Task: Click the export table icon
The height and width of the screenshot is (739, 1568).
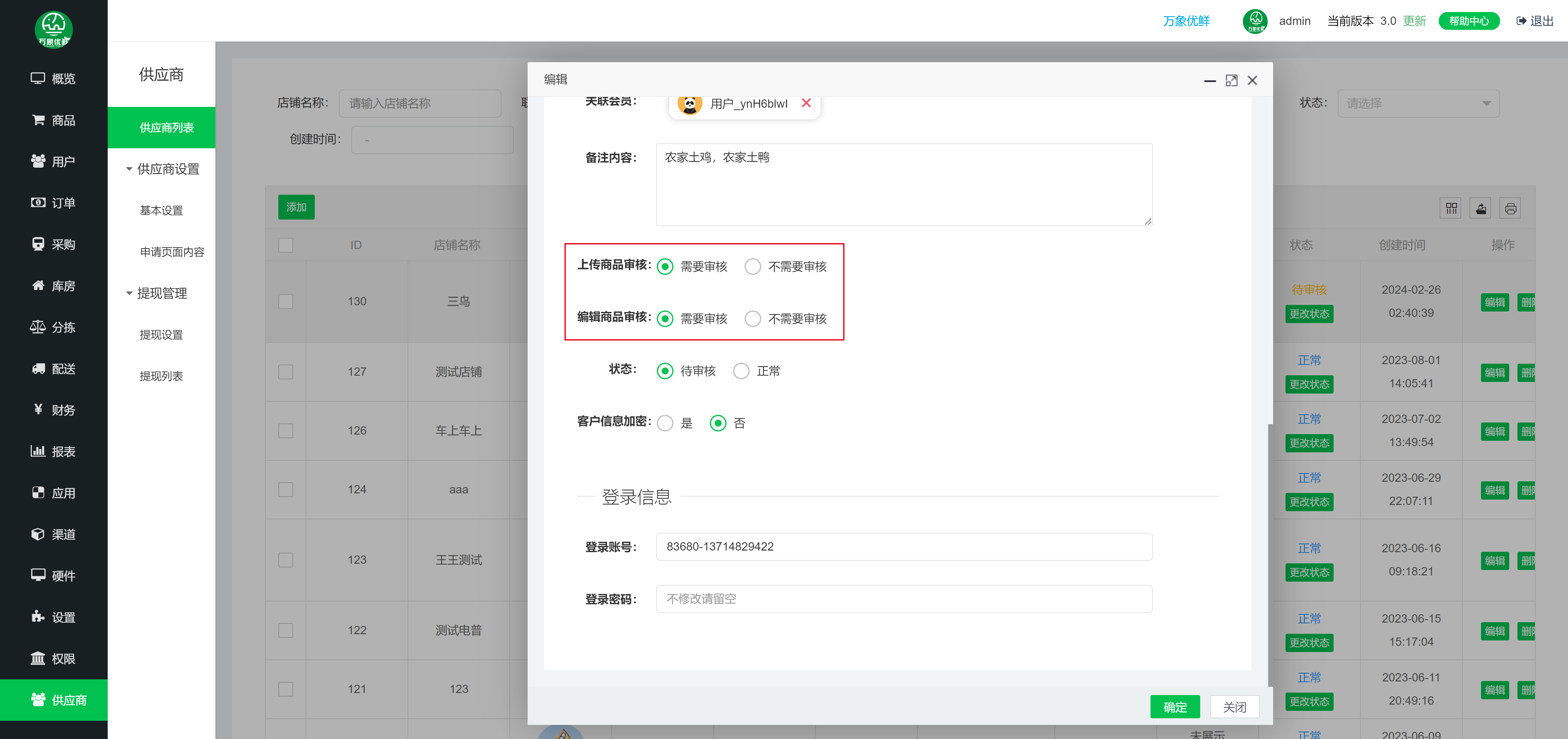Action: (x=1480, y=209)
